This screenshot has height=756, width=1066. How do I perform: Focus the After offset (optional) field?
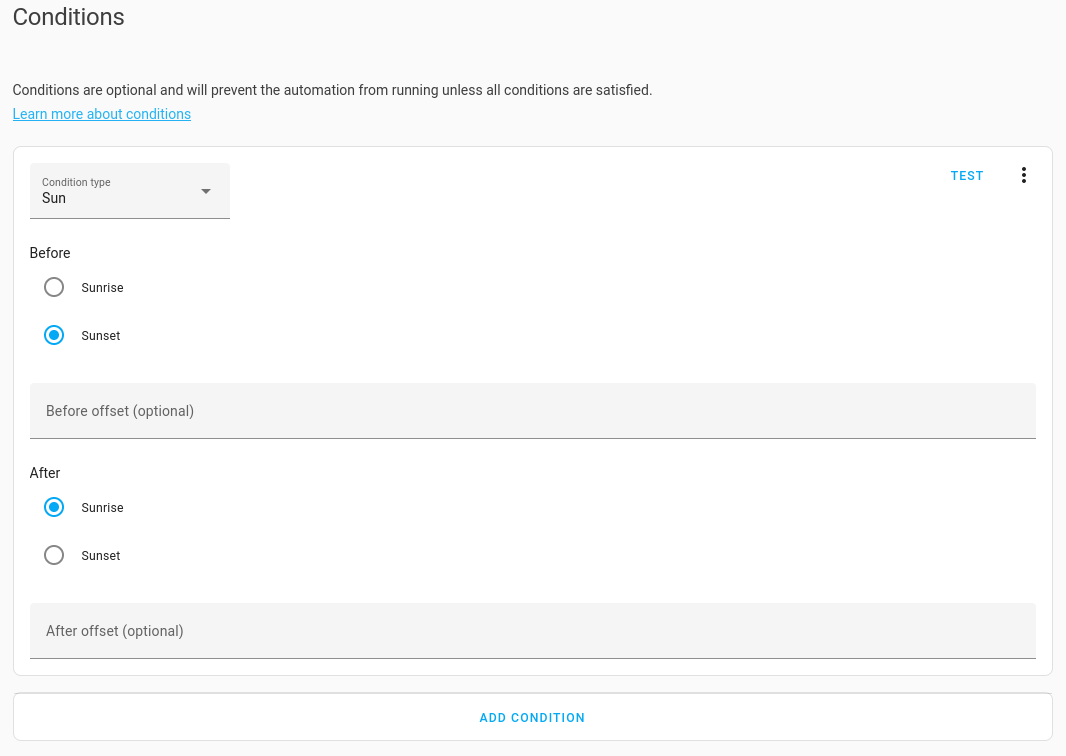532,631
